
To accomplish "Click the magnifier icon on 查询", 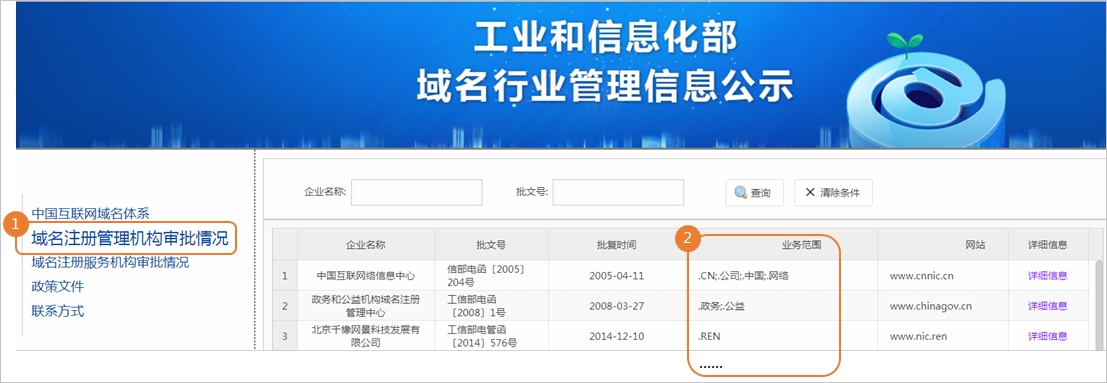I will pos(741,193).
